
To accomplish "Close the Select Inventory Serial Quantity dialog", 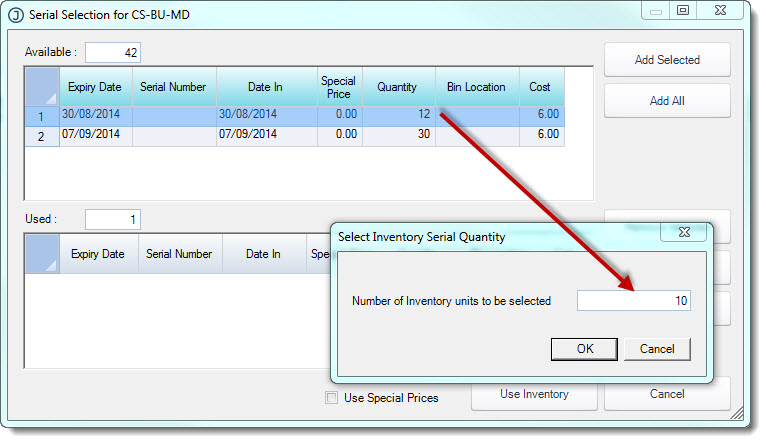I will (684, 232).
